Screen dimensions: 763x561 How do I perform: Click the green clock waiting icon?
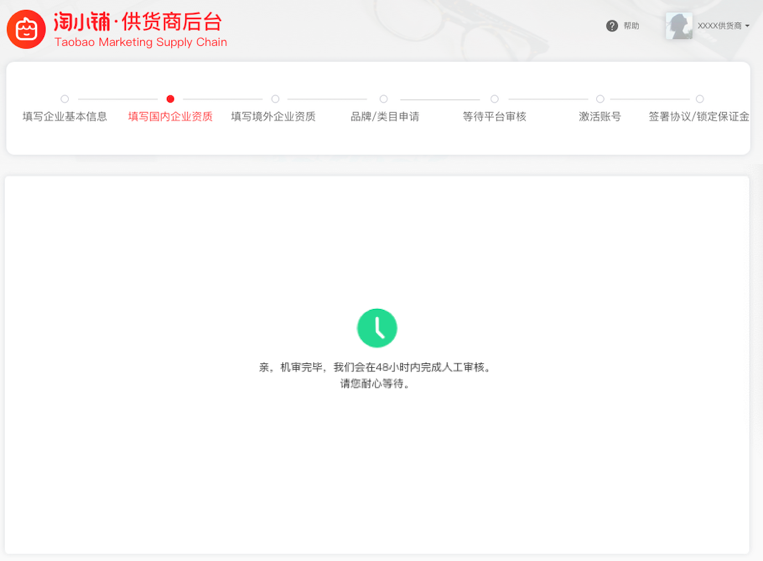click(x=377, y=328)
